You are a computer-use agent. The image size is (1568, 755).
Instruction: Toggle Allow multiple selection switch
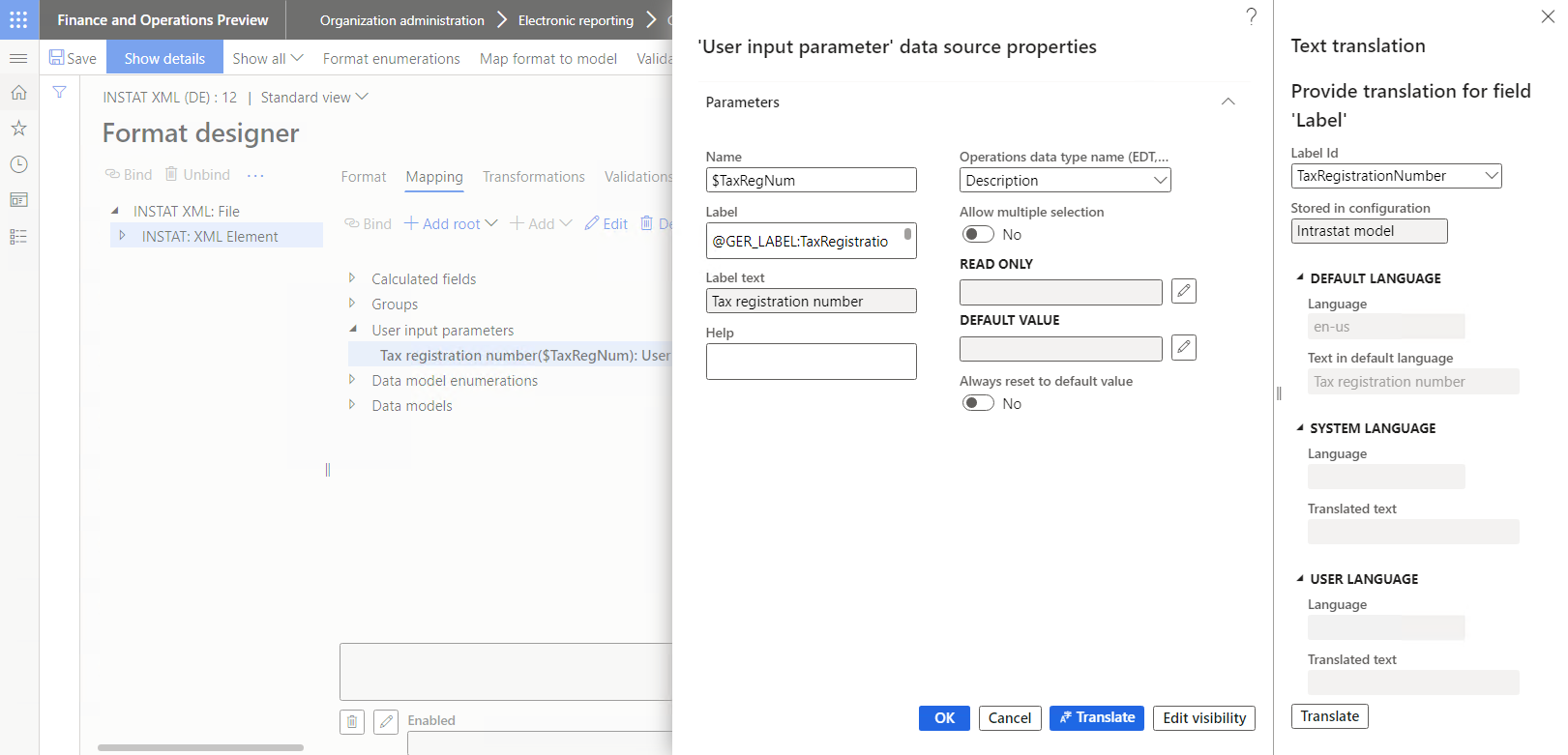(978, 234)
